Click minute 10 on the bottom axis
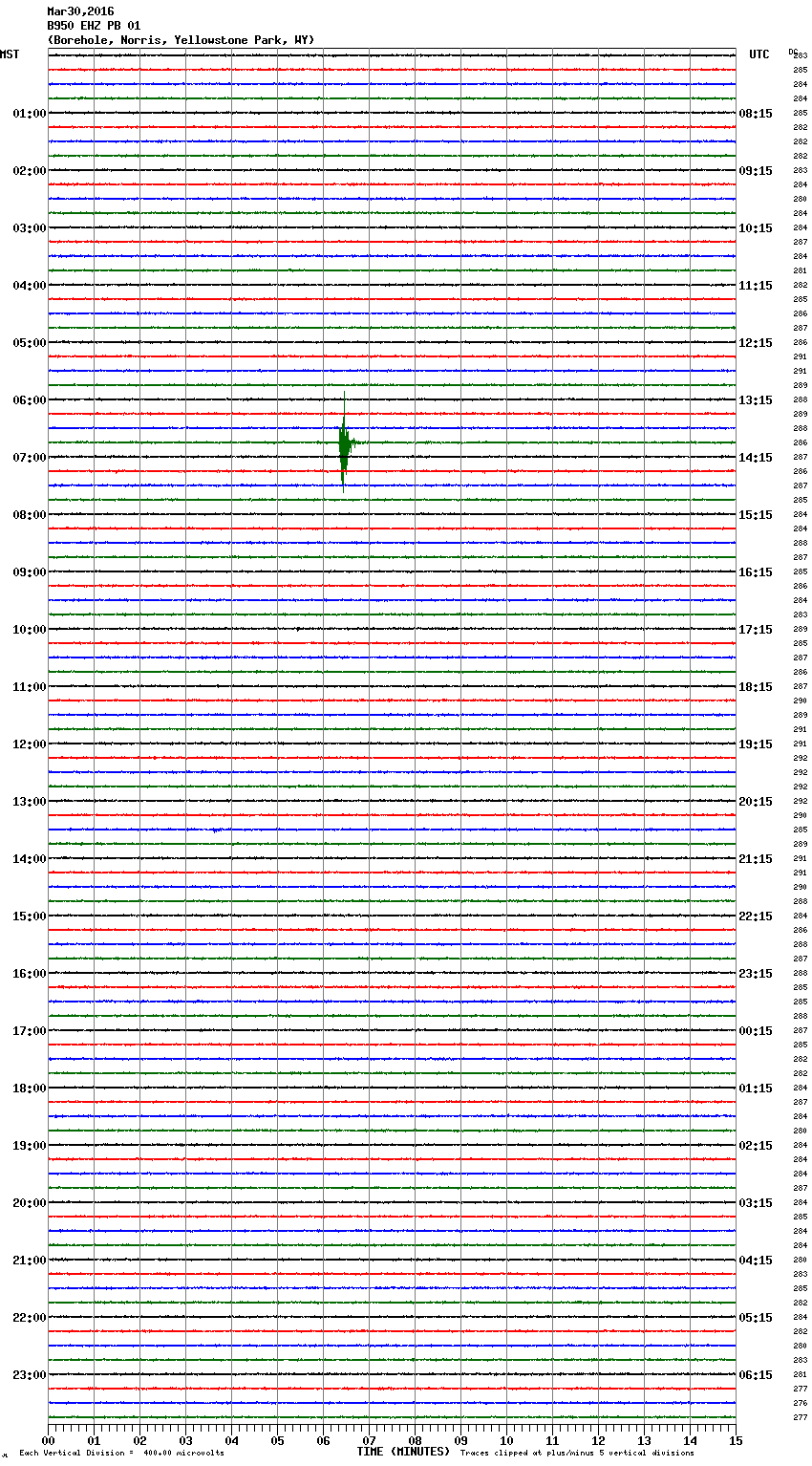 (x=506, y=1440)
